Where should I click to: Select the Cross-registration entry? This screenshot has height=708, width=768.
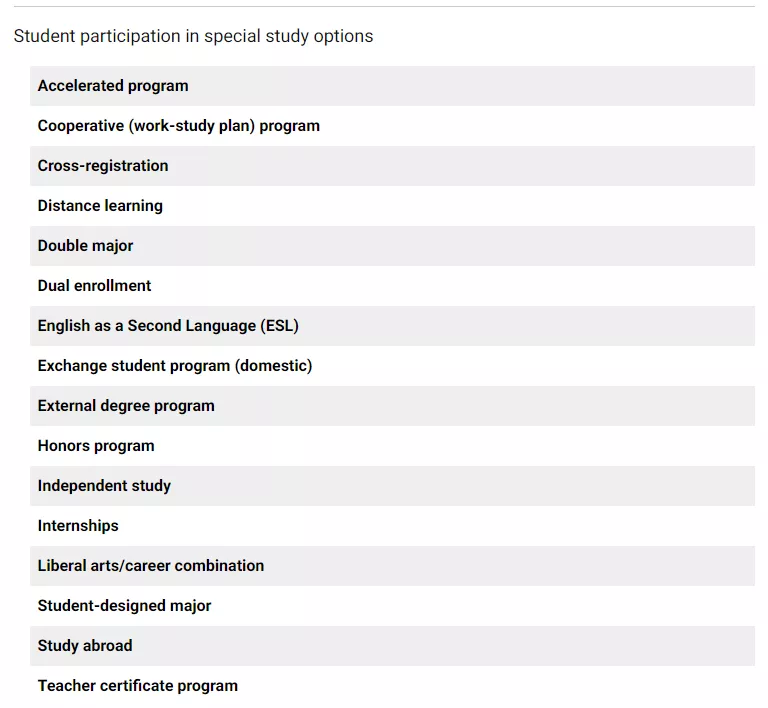(103, 166)
